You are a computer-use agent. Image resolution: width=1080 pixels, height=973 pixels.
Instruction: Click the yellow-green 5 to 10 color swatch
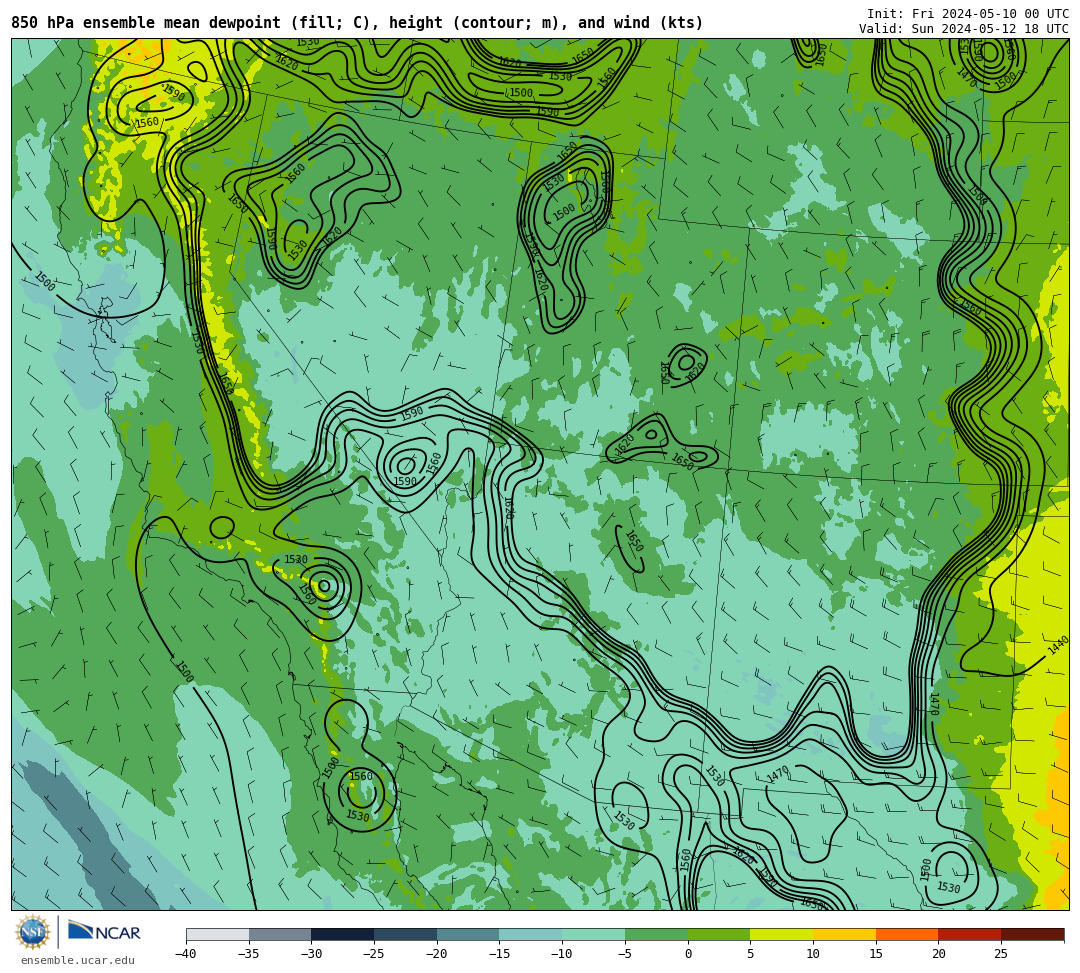pyautogui.click(x=782, y=934)
